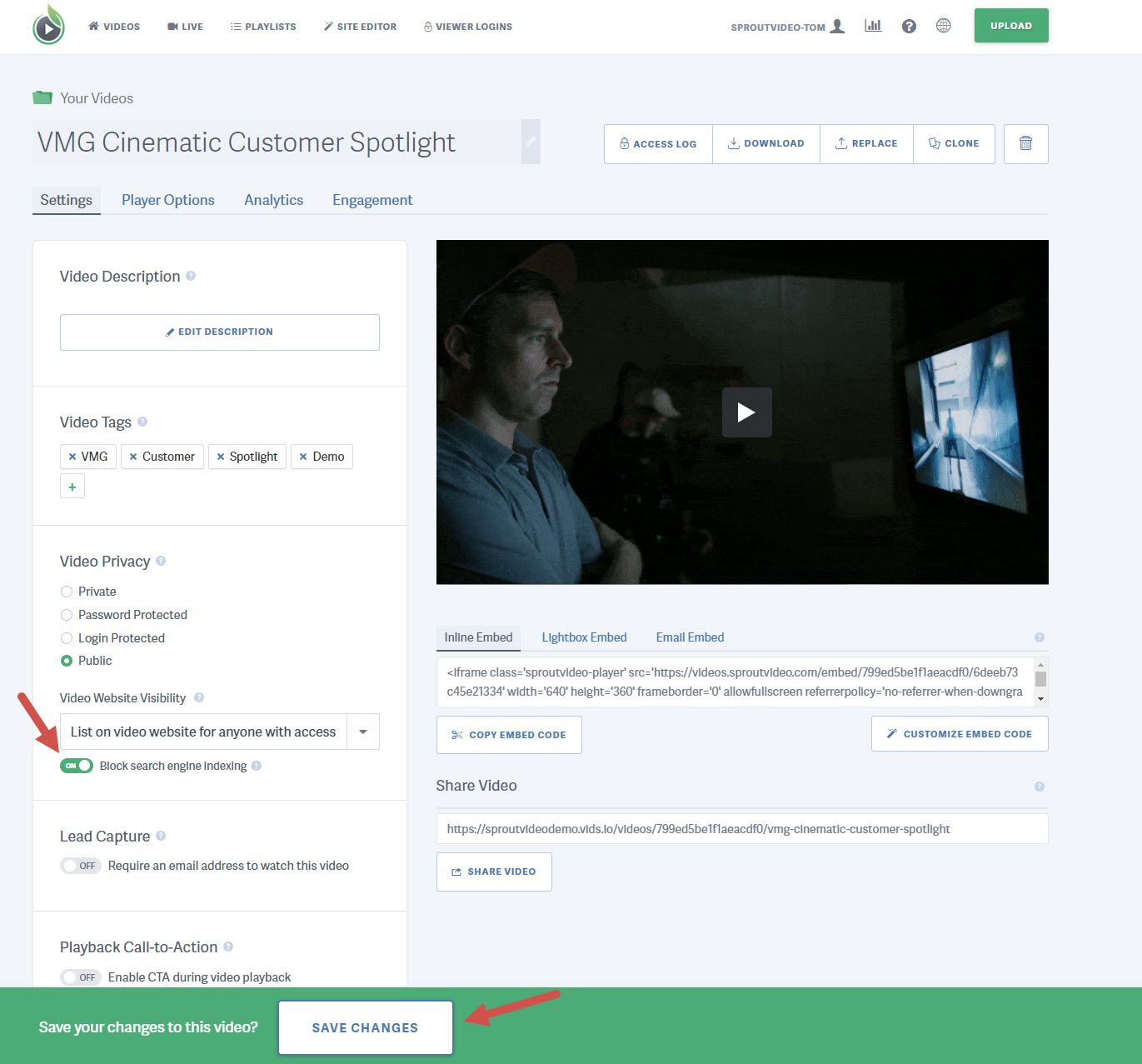Open the Video Website Visibility help icon
The width and height of the screenshot is (1142, 1064).
click(x=199, y=697)
